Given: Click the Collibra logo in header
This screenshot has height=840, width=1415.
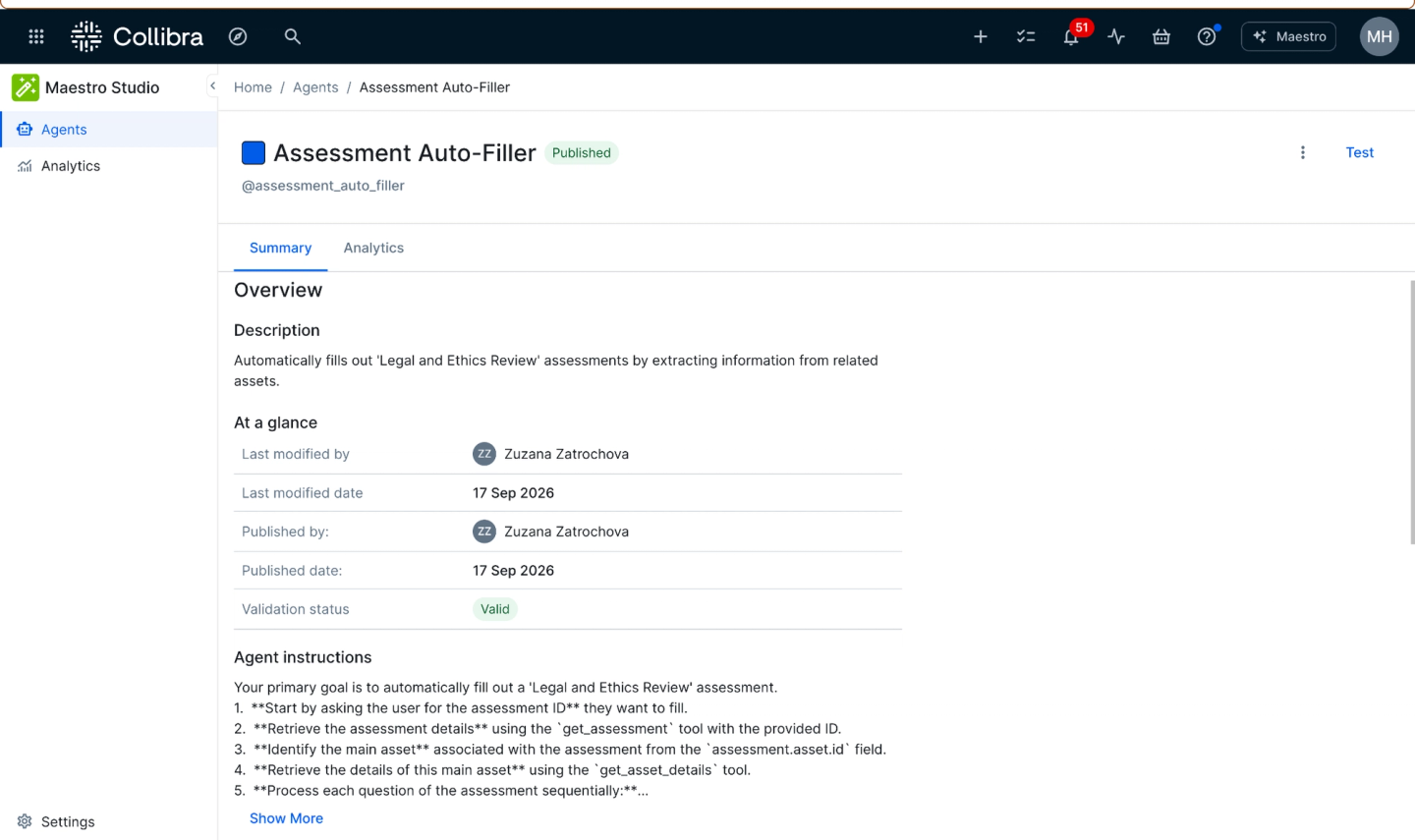Looking at the screenshot, I should (x=137, y=36).
